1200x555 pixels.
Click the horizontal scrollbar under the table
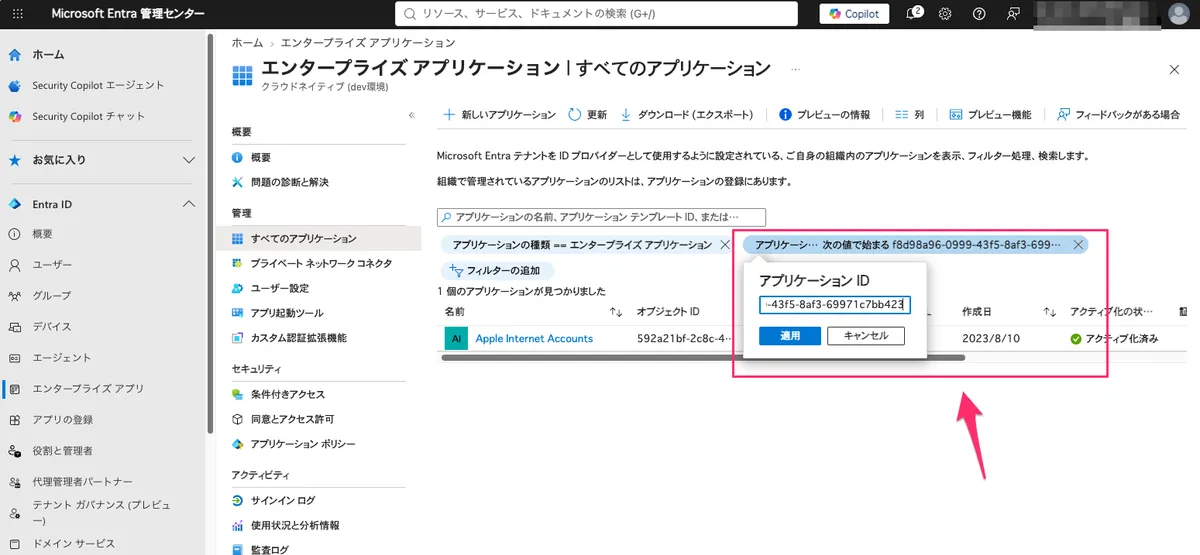703,357
